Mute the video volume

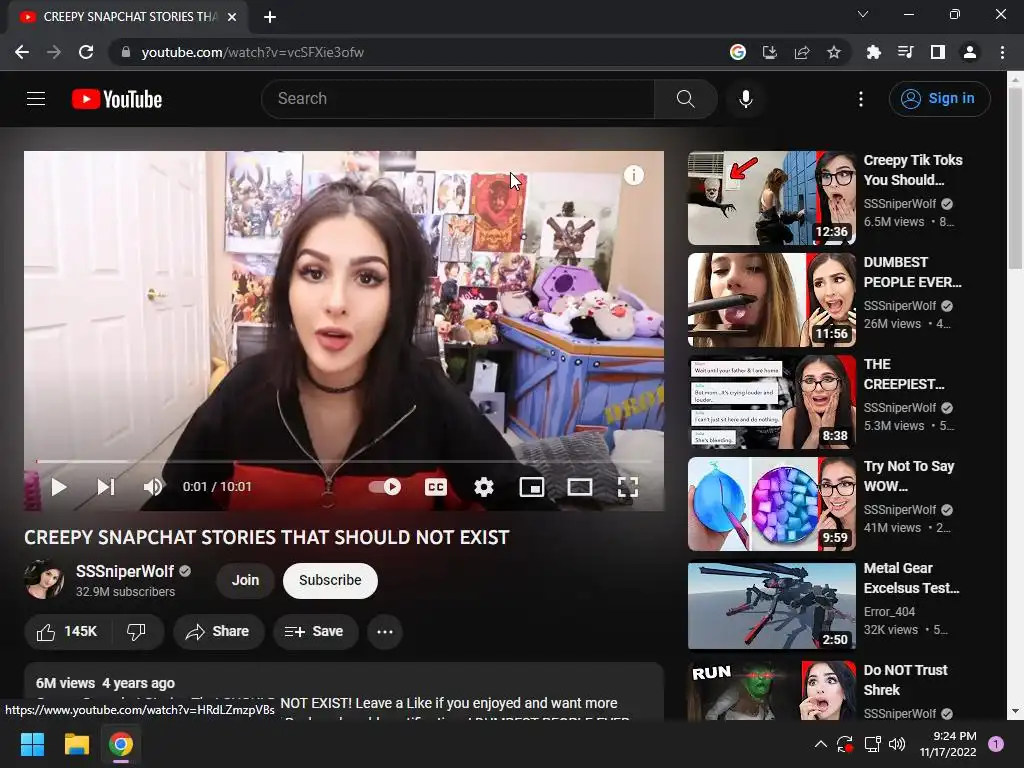click(153, 487)
